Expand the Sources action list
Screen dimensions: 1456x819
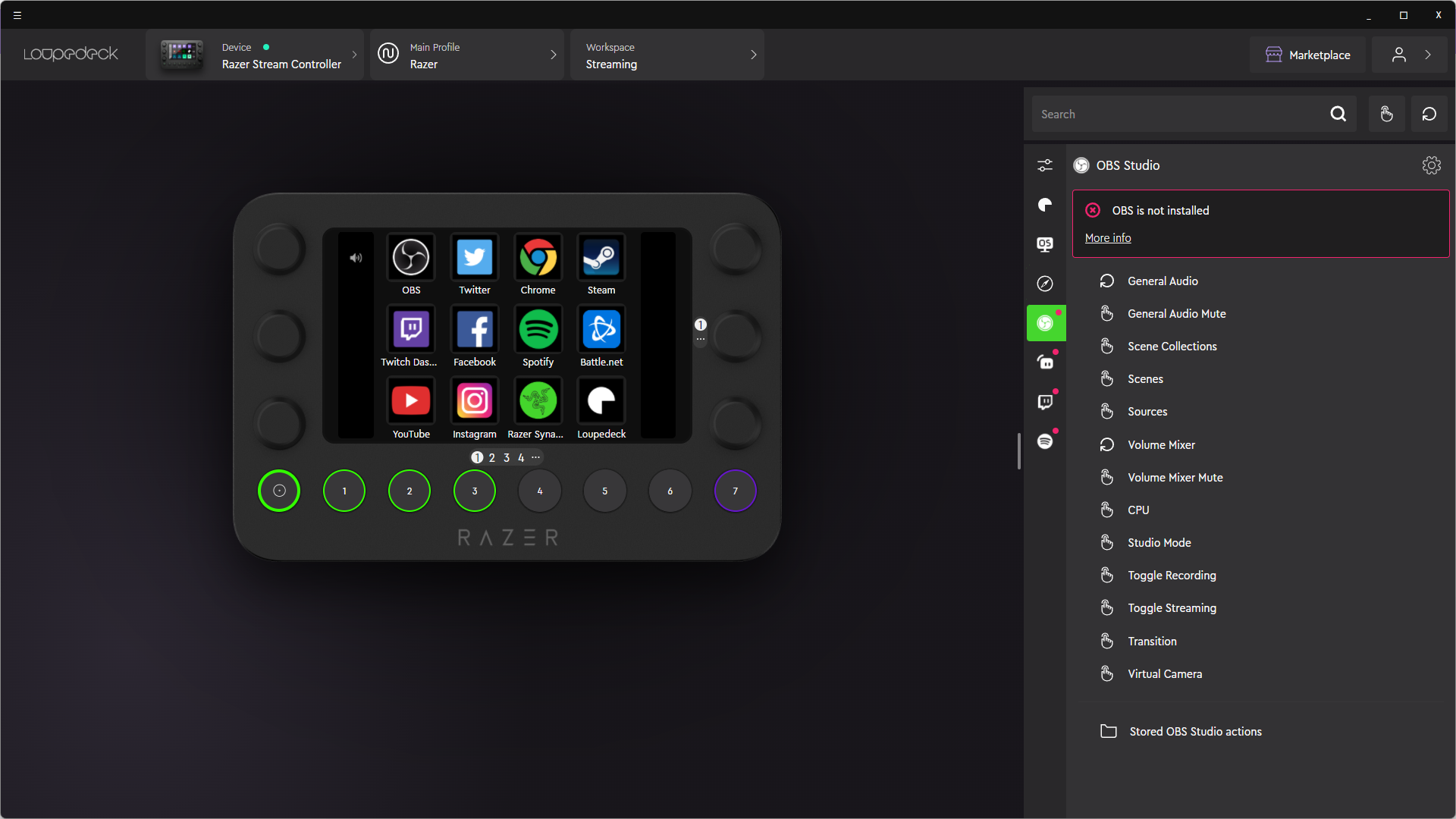[1148, 411]
